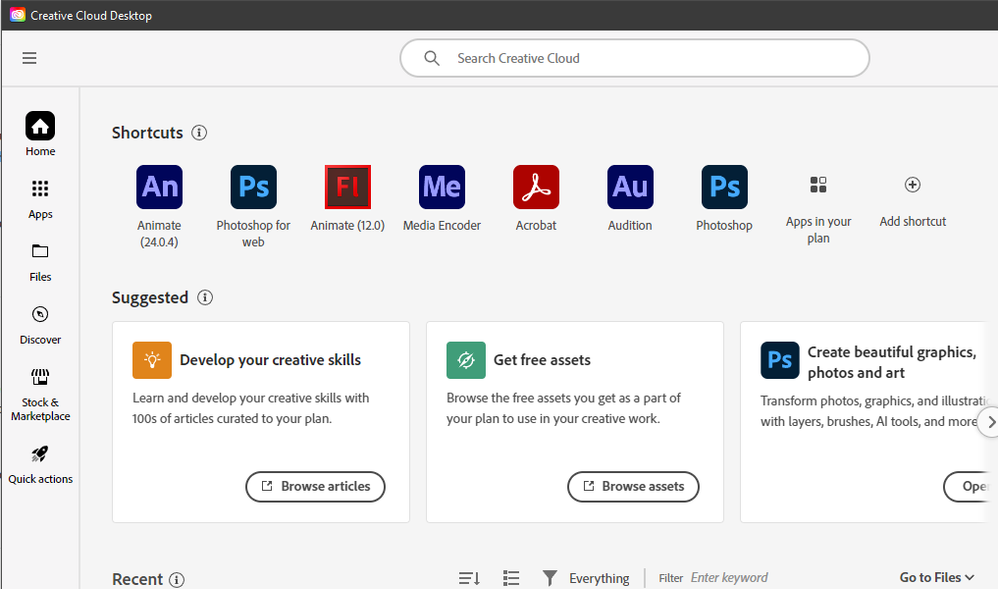Launch Media Encoder shortcut
This screenshot has width=998, height=589.
(442, 199)
